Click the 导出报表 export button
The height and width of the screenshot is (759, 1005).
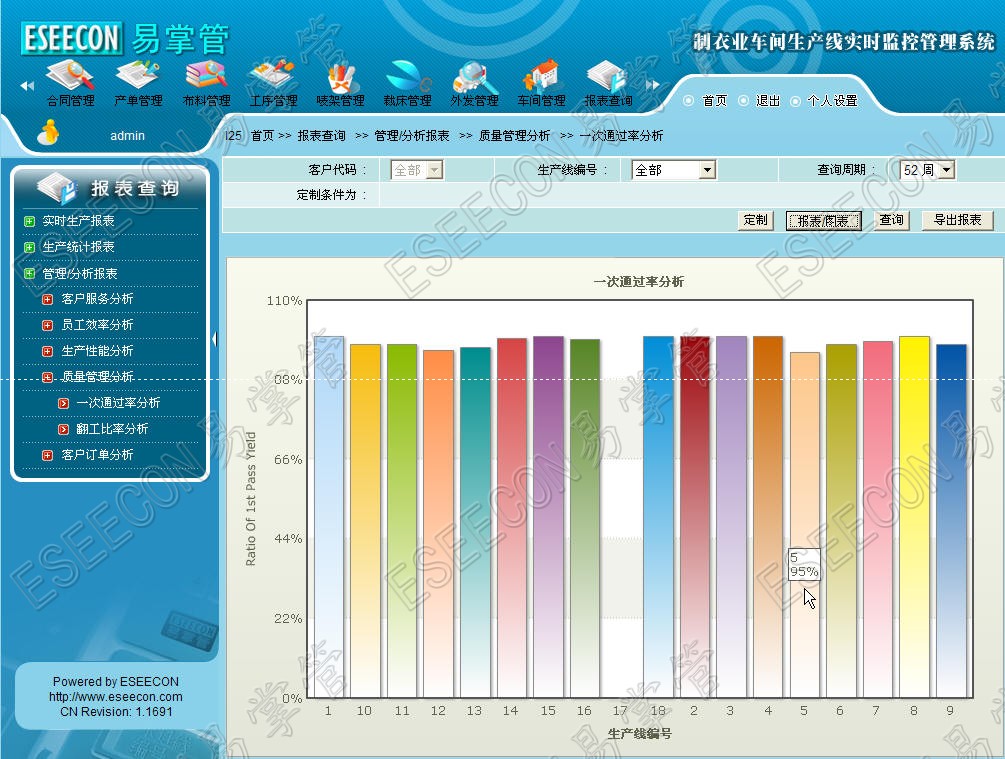point(957,220)
